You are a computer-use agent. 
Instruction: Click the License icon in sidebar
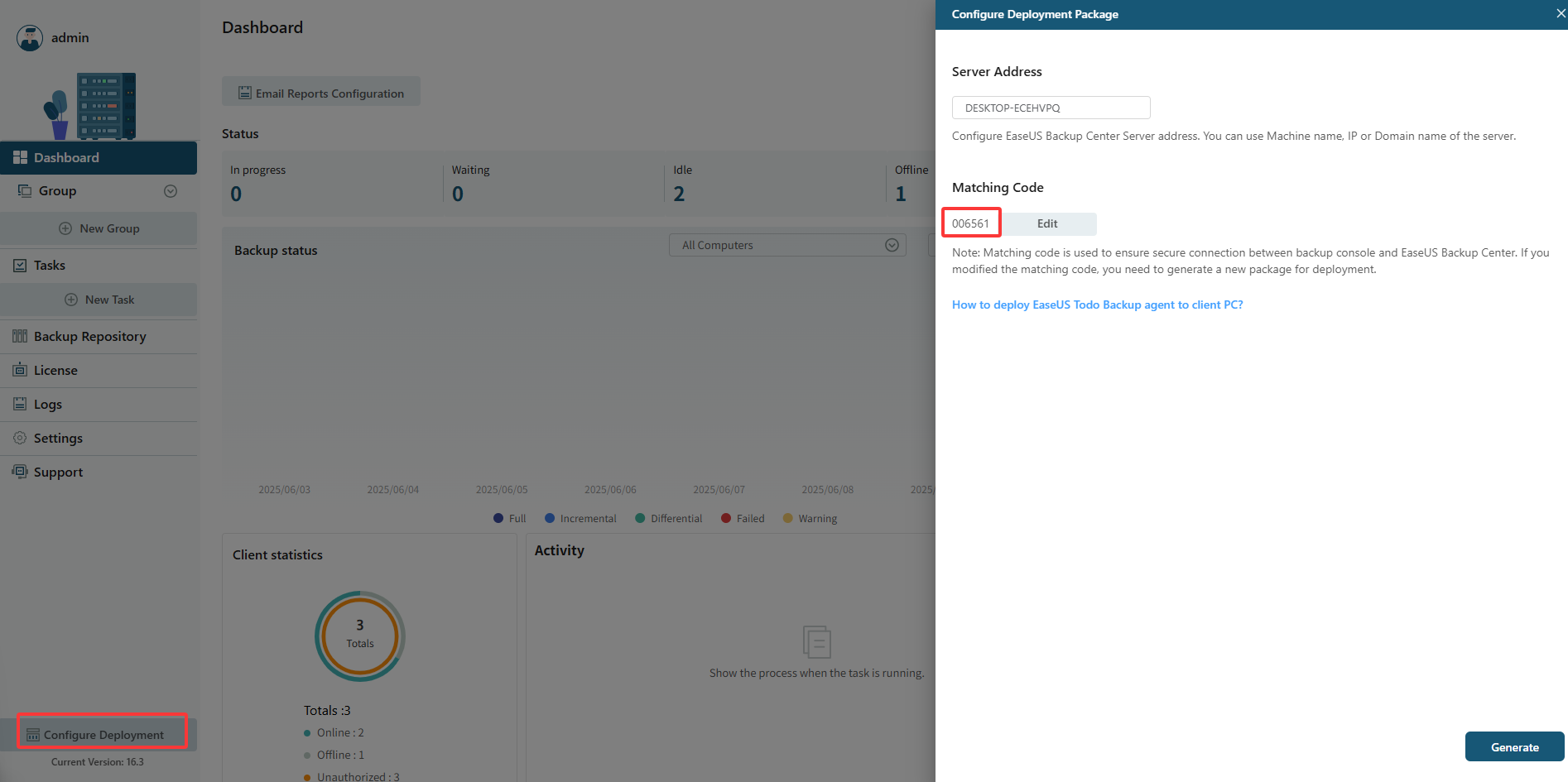20,370
